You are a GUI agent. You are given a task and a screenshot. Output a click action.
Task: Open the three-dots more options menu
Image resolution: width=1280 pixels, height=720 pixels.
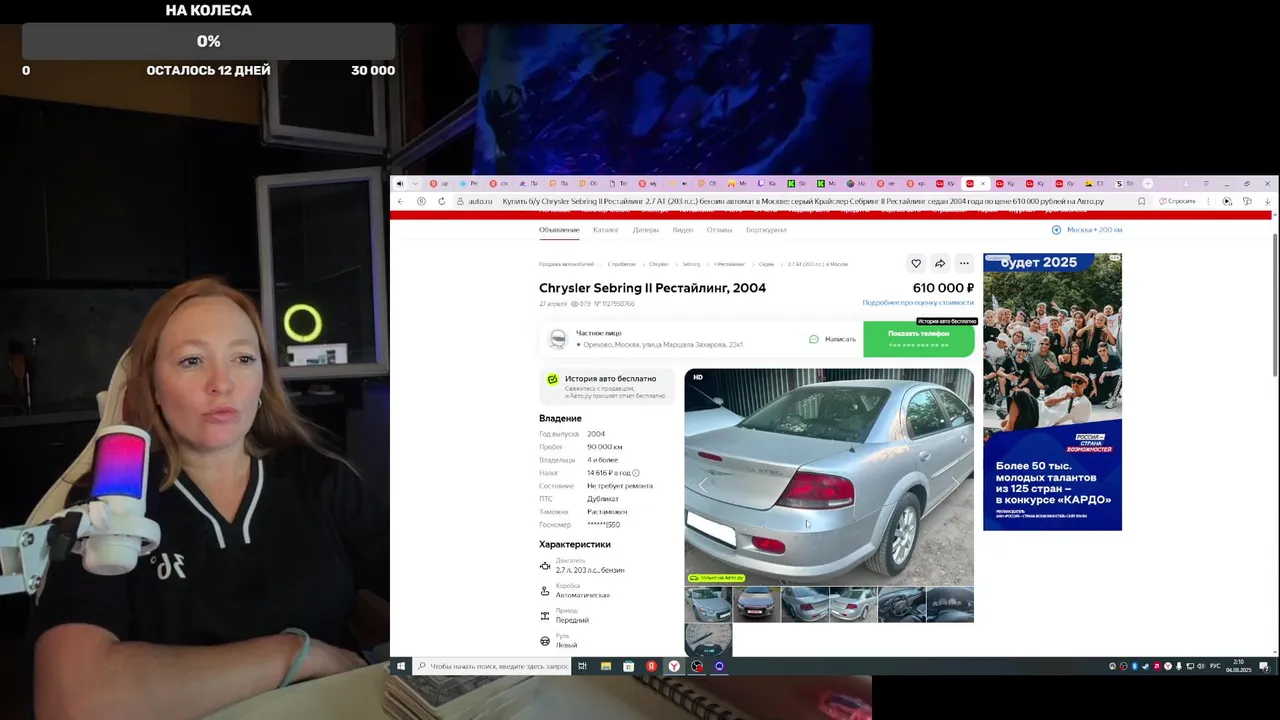point(964,263)
